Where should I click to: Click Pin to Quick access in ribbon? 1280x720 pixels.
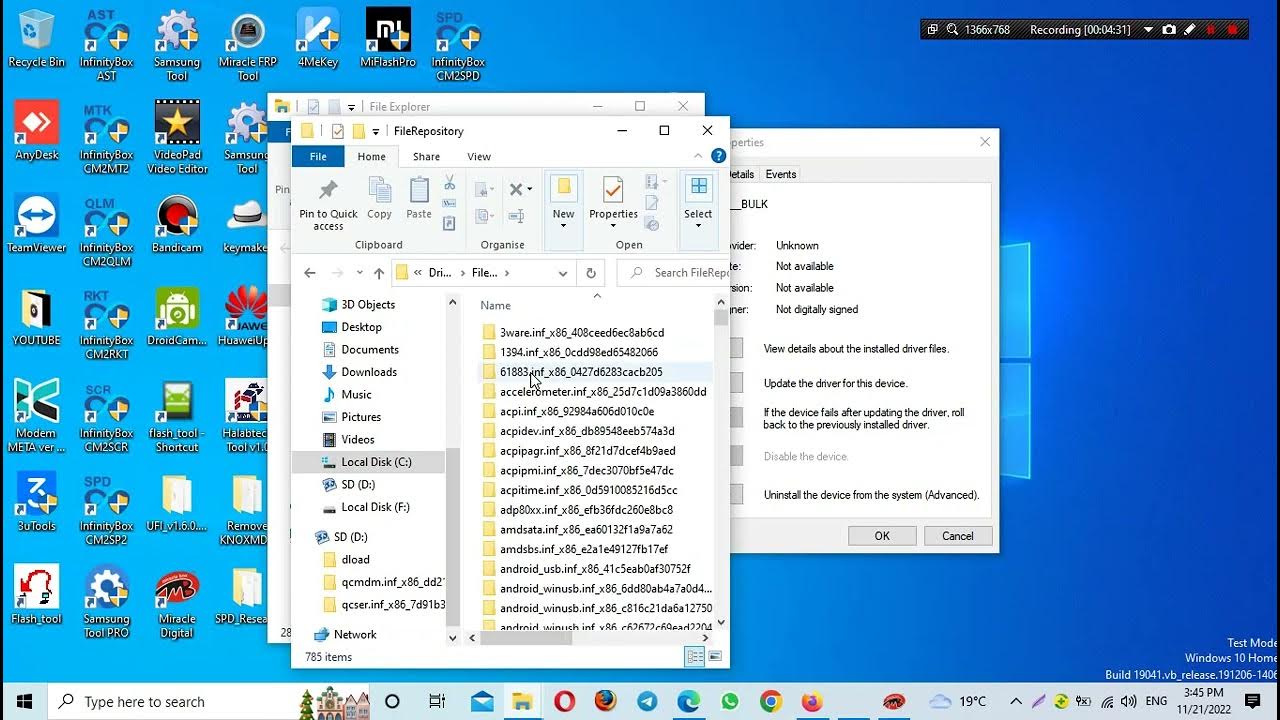[x=328, y=204]
